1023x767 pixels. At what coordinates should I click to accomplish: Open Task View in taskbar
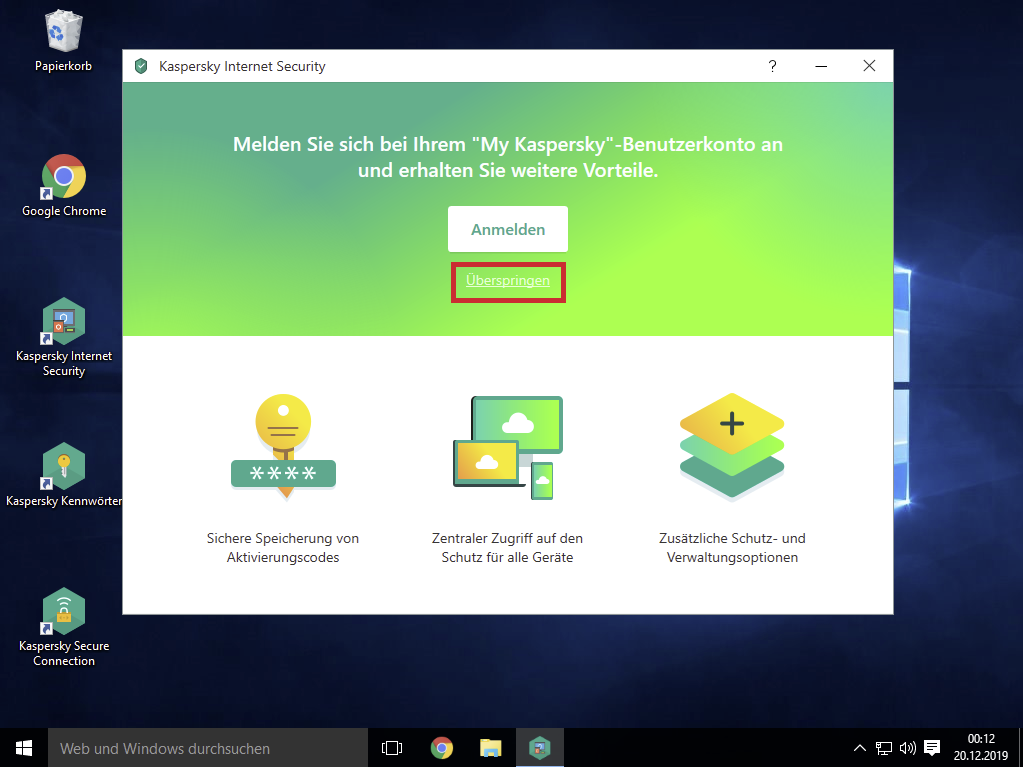pyautogui.click(x=392, y=748)
